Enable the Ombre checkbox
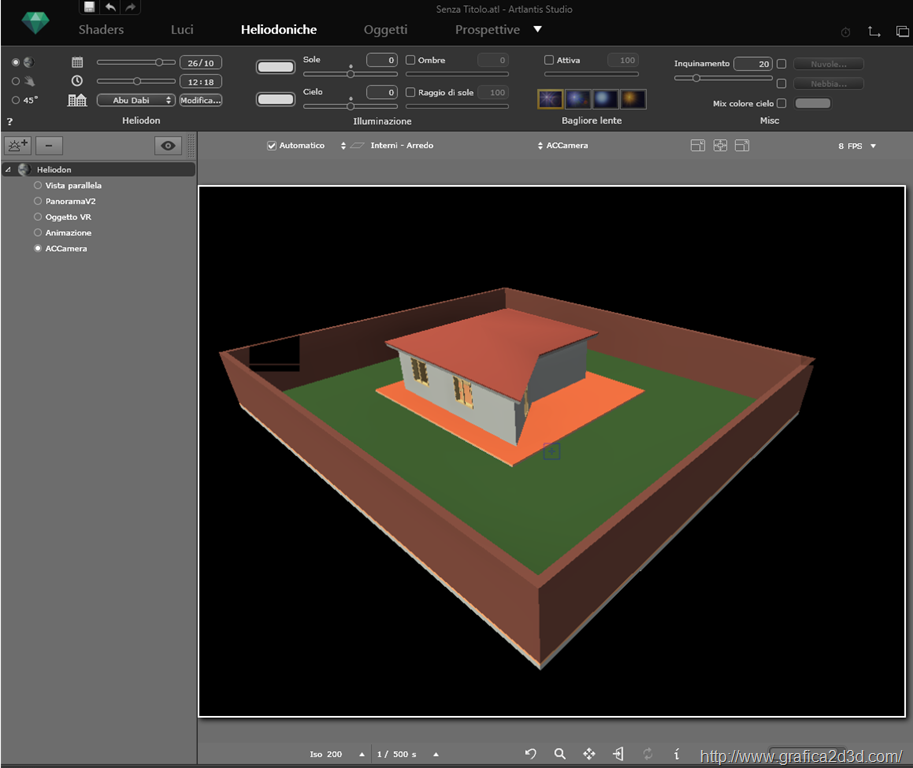 (411, 61)
